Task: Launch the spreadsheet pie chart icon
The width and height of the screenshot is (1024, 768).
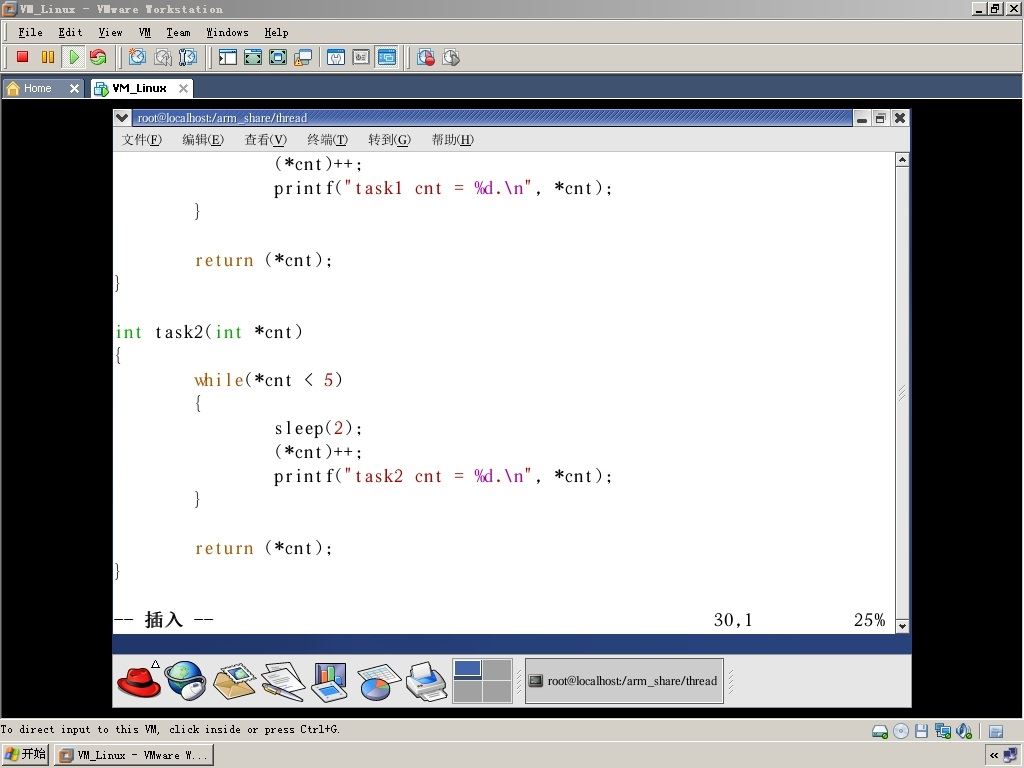Action: point(378,680)
